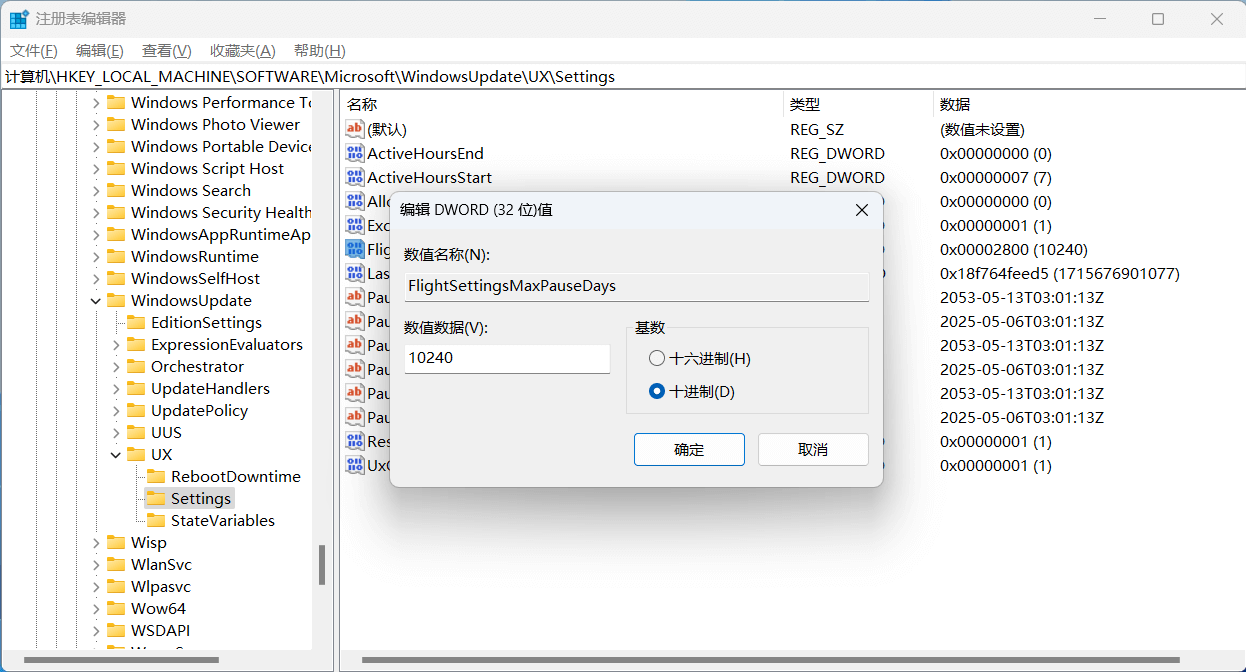The height and width of the screenshot is (672, 1246).
Task: Select the UUS folder icon
Action: pos(136,432)
